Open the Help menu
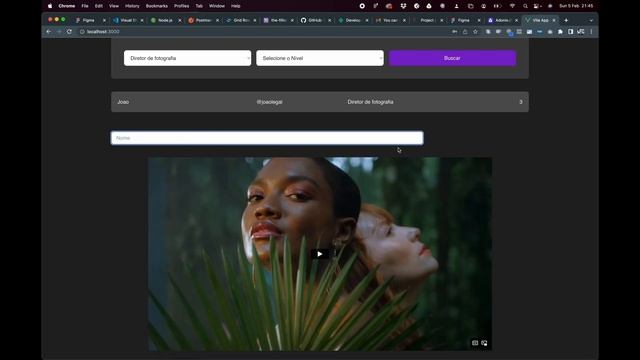Viewport: 640px width, 360px height. (236, 6)
